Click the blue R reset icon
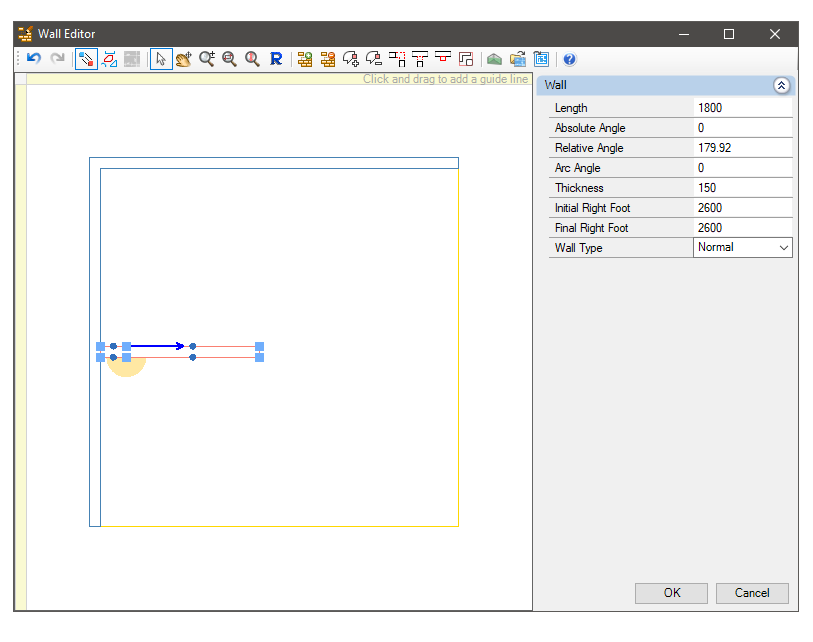 click(276, 59)
